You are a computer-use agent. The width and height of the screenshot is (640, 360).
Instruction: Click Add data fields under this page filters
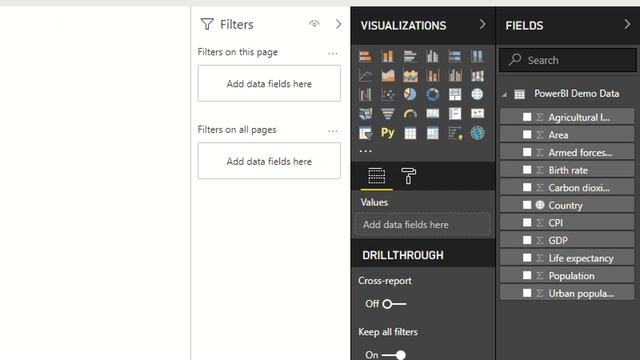click(269, 83)
